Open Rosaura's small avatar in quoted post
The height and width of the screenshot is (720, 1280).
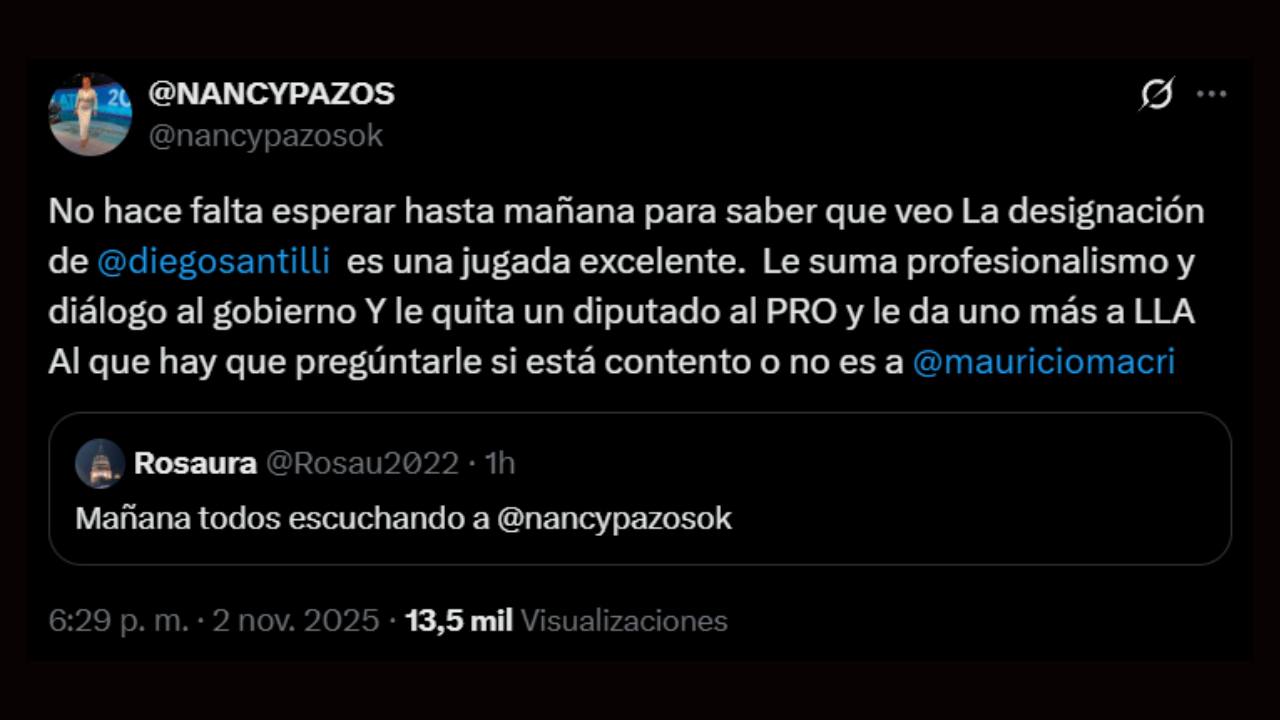point(100,463)
